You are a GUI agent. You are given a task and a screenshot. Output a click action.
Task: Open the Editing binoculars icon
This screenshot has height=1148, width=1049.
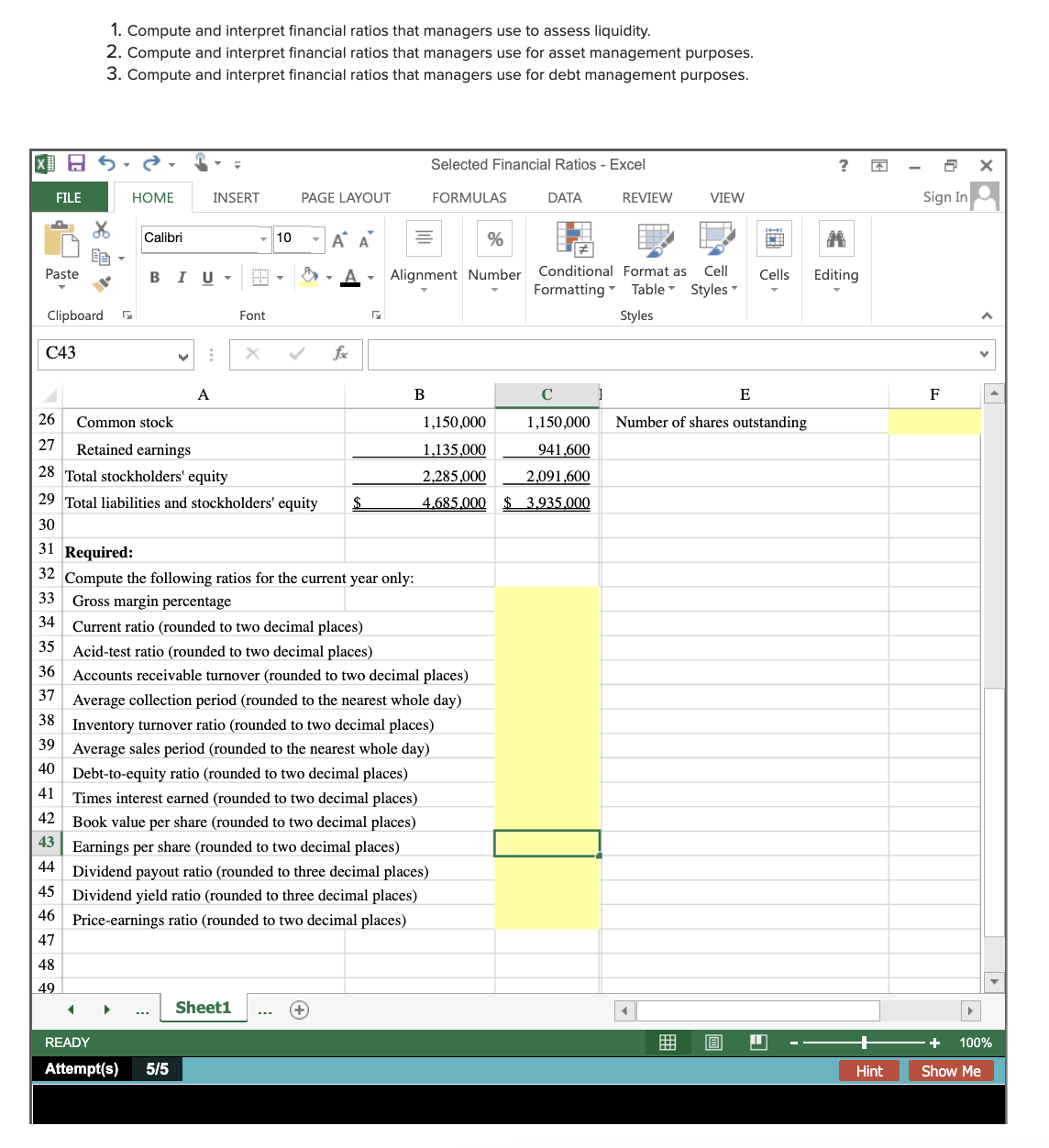[836, 238]
